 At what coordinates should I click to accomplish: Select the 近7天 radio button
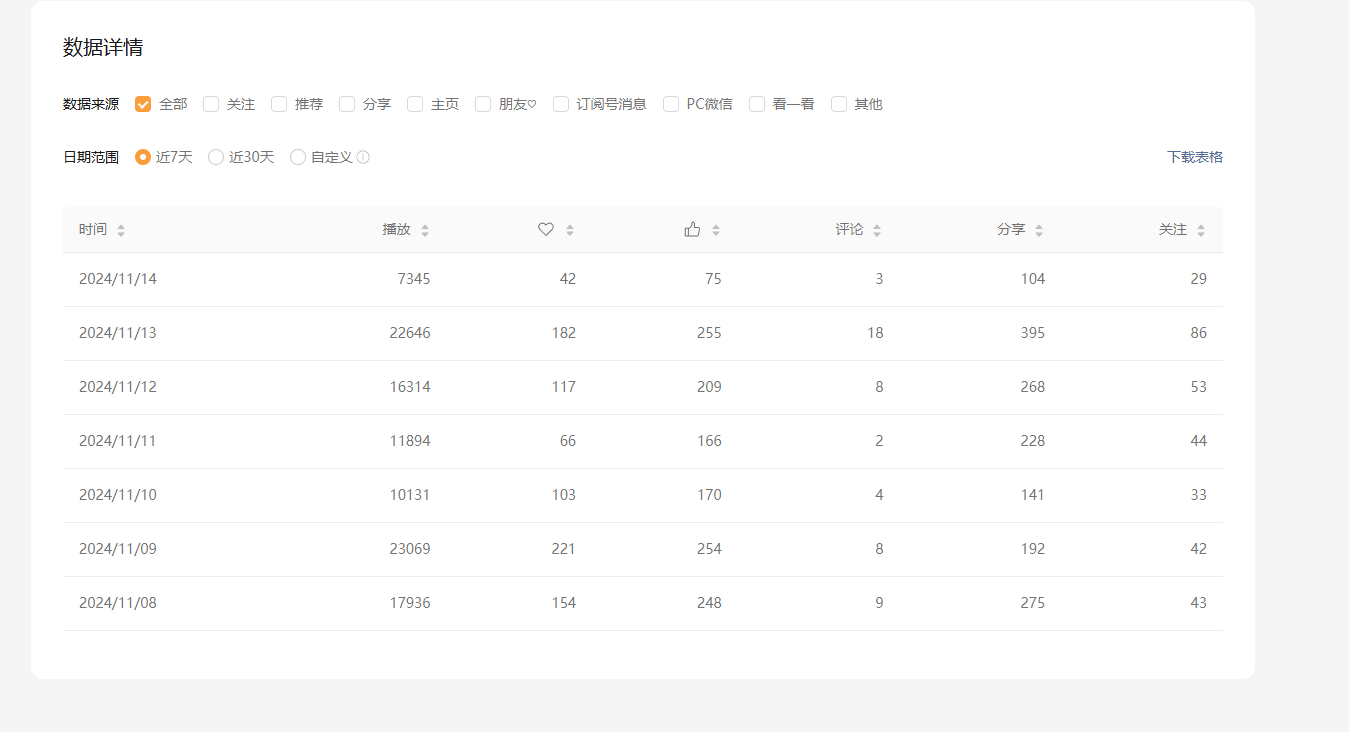143,157
